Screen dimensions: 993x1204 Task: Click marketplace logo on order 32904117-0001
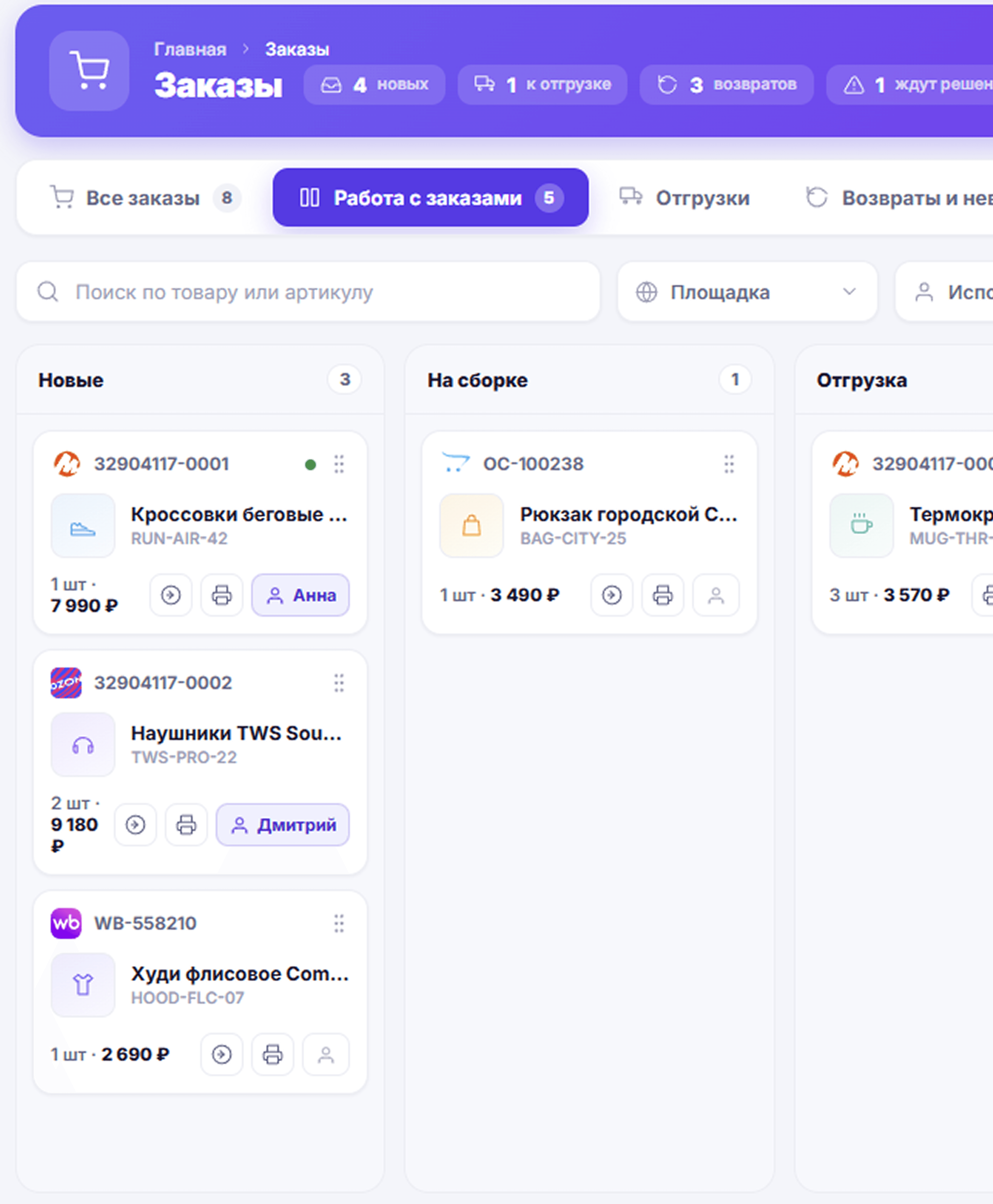tap(66, 464)
